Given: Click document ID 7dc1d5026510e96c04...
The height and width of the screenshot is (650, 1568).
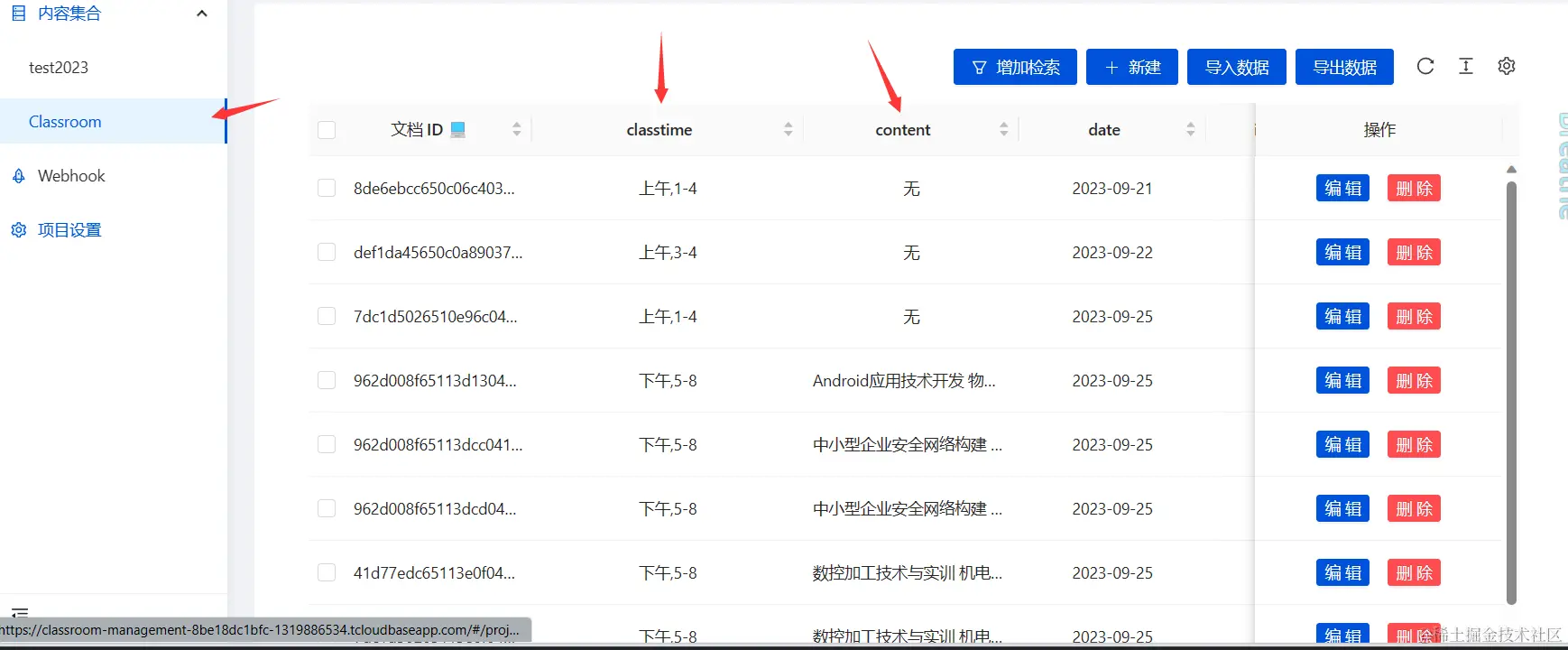Looking at the screenshot, I should 435,316.
